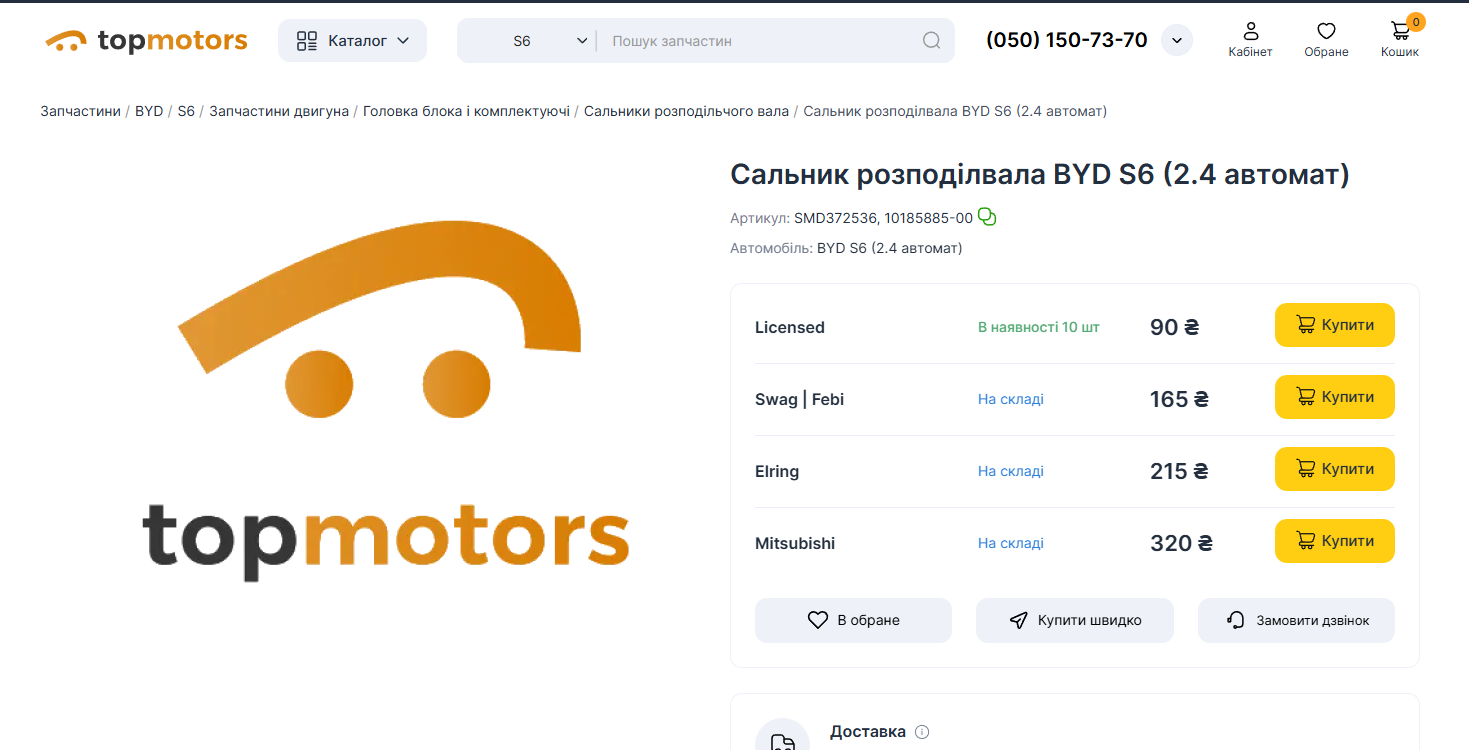
Task: Click the 165 ₴ price
Action: click(x=1180, y=399)
